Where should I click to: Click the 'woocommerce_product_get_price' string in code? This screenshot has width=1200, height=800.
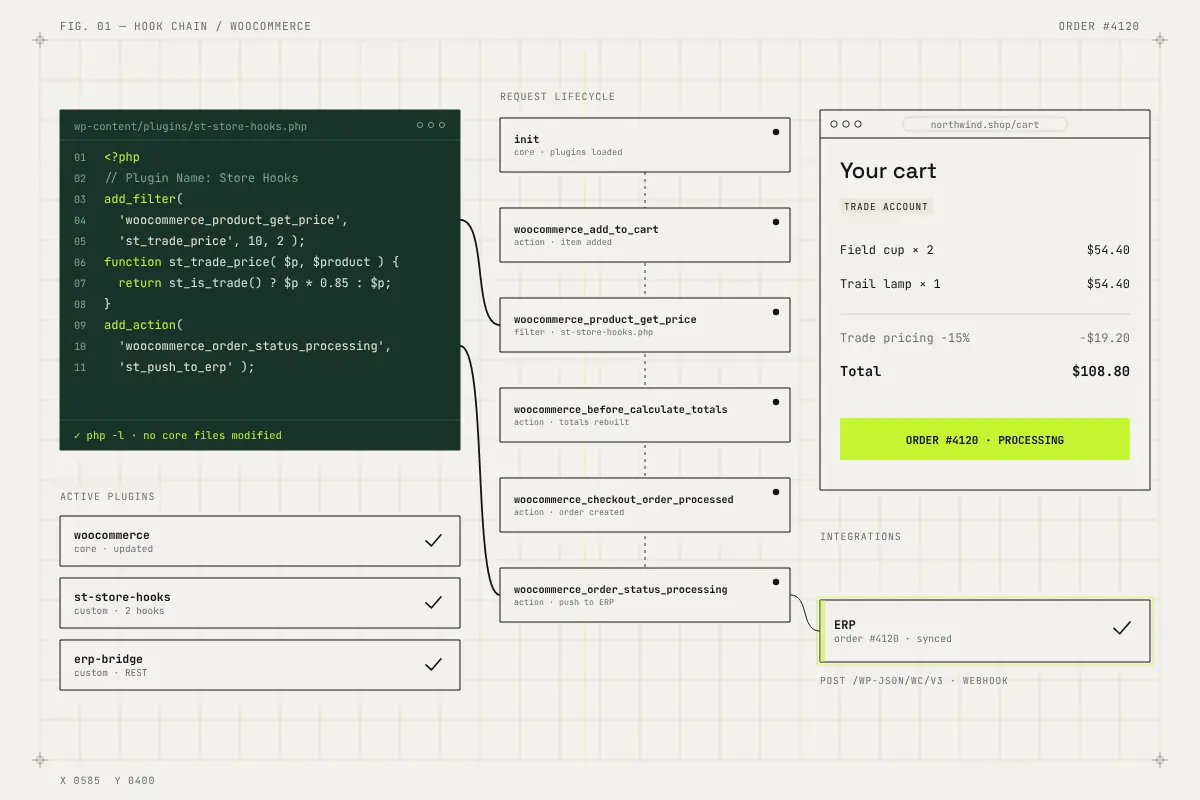[233, 220]
